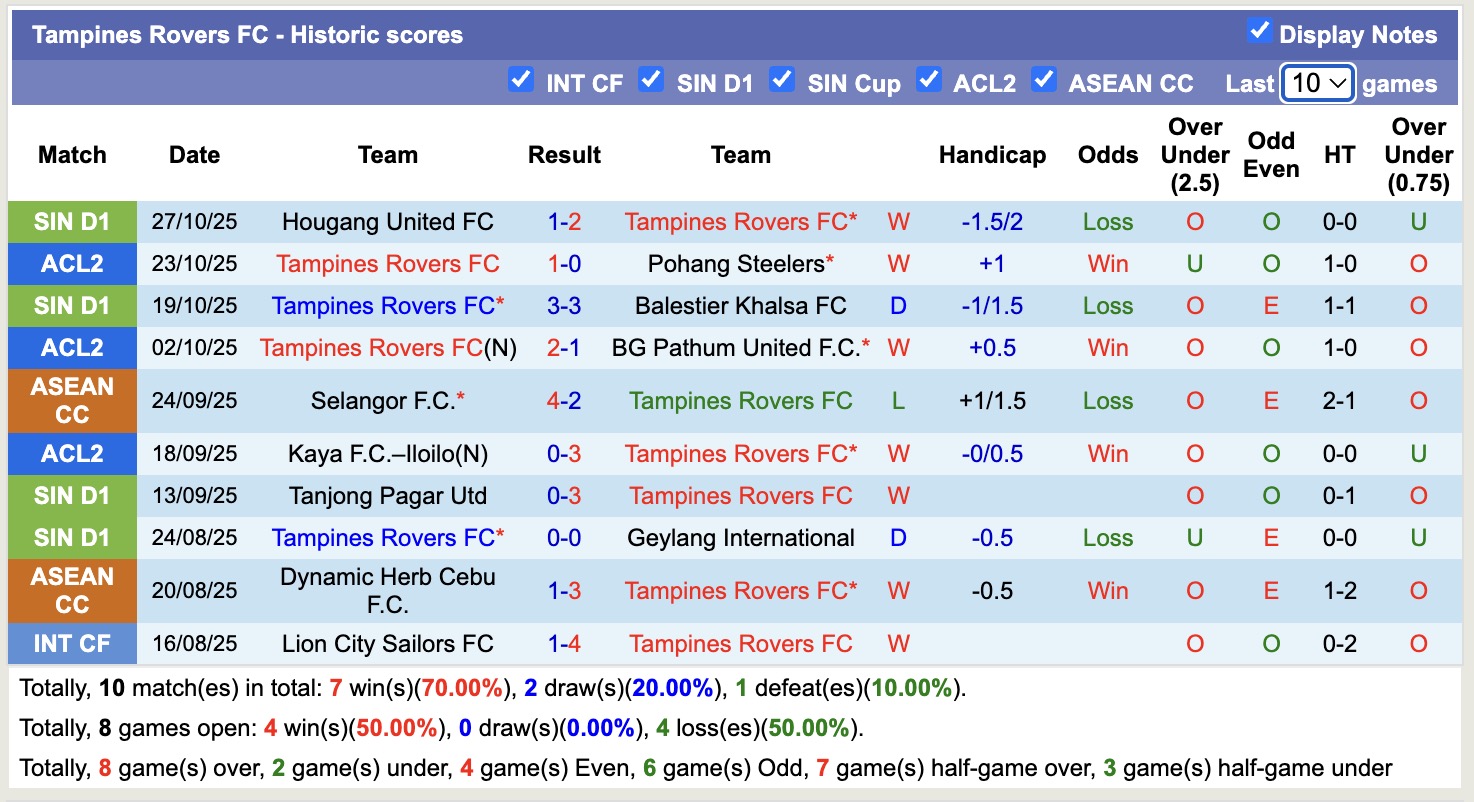Click the Pohang Steelers team name

pos(735,264)
